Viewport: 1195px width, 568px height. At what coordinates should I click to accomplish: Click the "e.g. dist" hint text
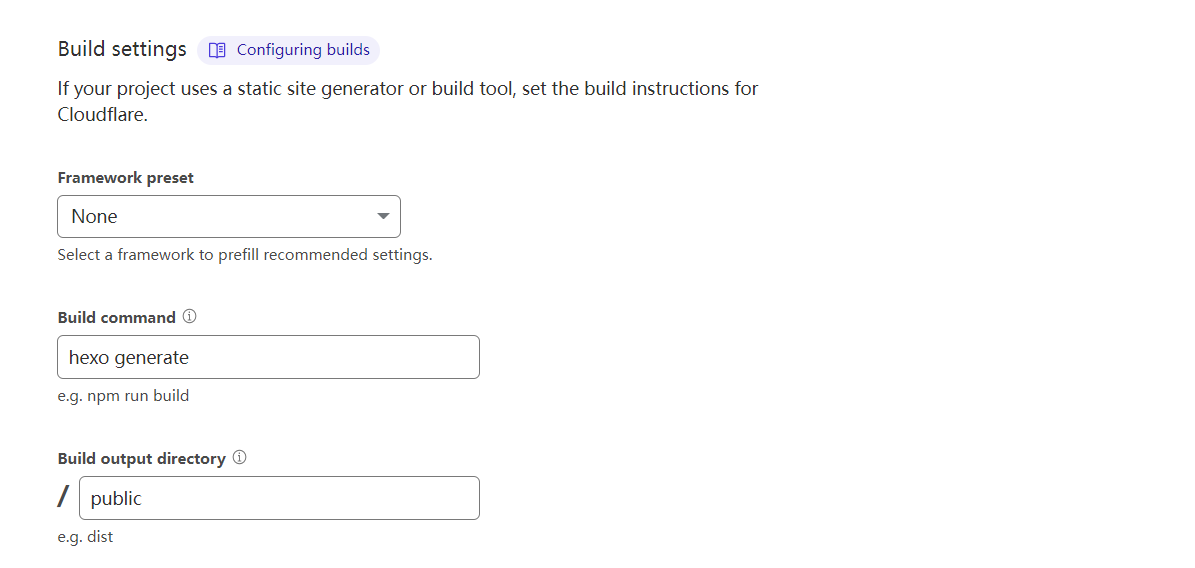[86, 537]
